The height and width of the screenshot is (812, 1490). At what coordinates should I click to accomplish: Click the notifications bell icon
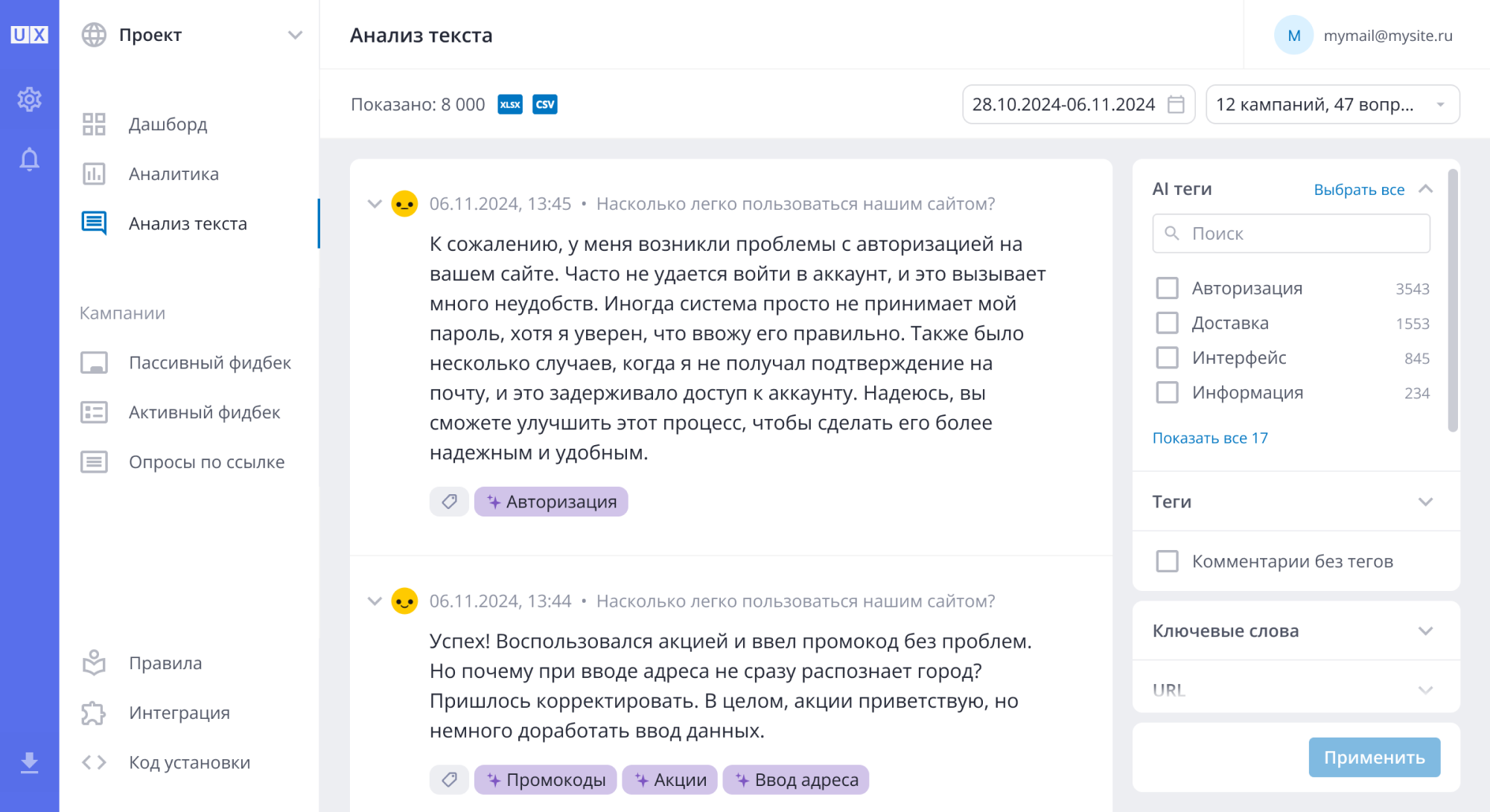[x=29, y=159]
